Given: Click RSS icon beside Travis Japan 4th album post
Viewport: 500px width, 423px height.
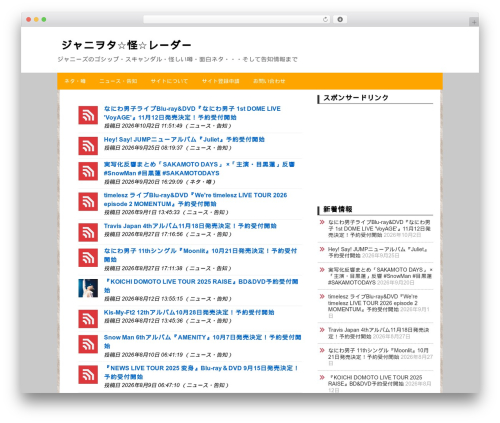Looking at the screenshot, I should tap(88, 232).
